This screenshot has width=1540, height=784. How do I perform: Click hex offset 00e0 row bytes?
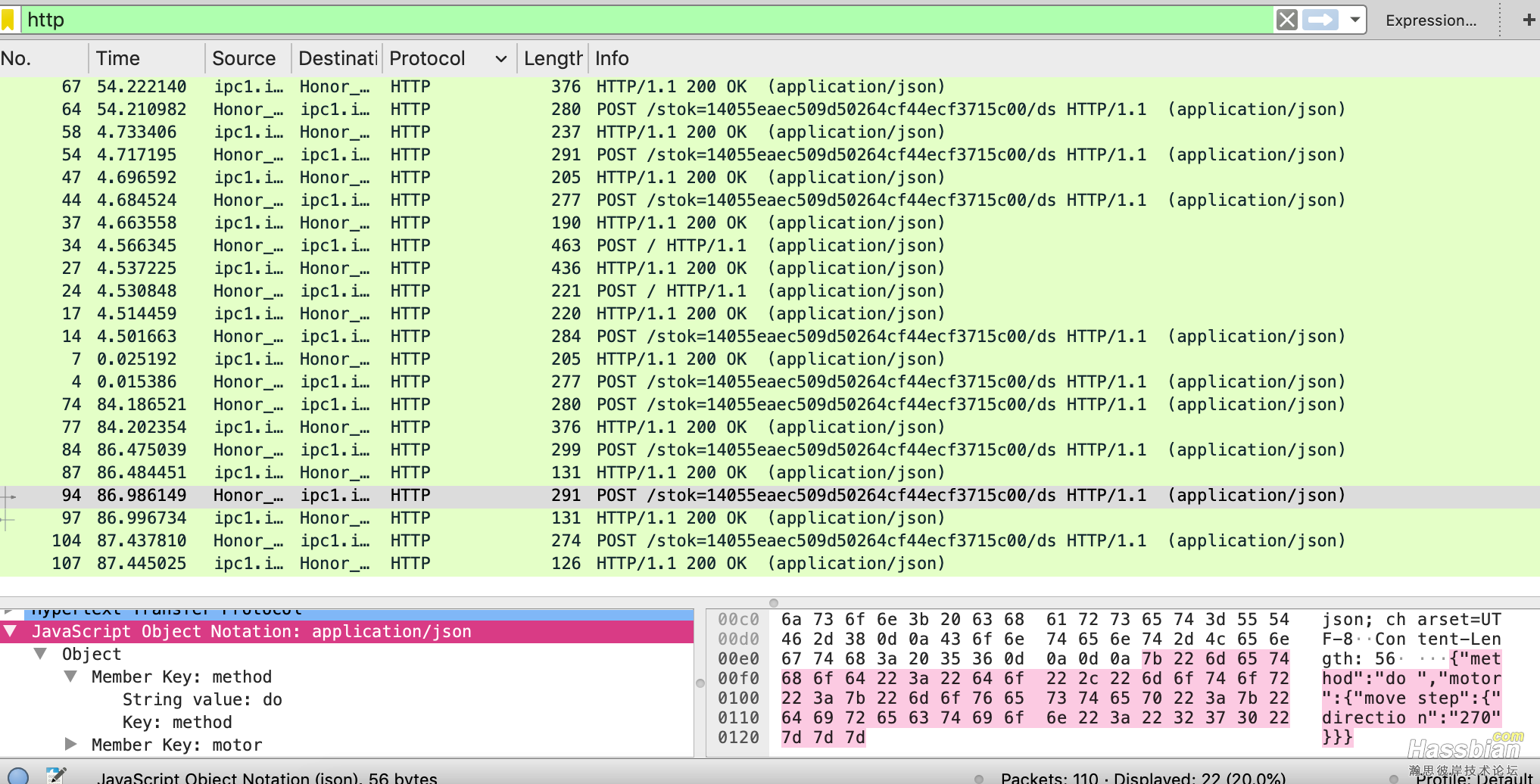[x=1034, y=659]
